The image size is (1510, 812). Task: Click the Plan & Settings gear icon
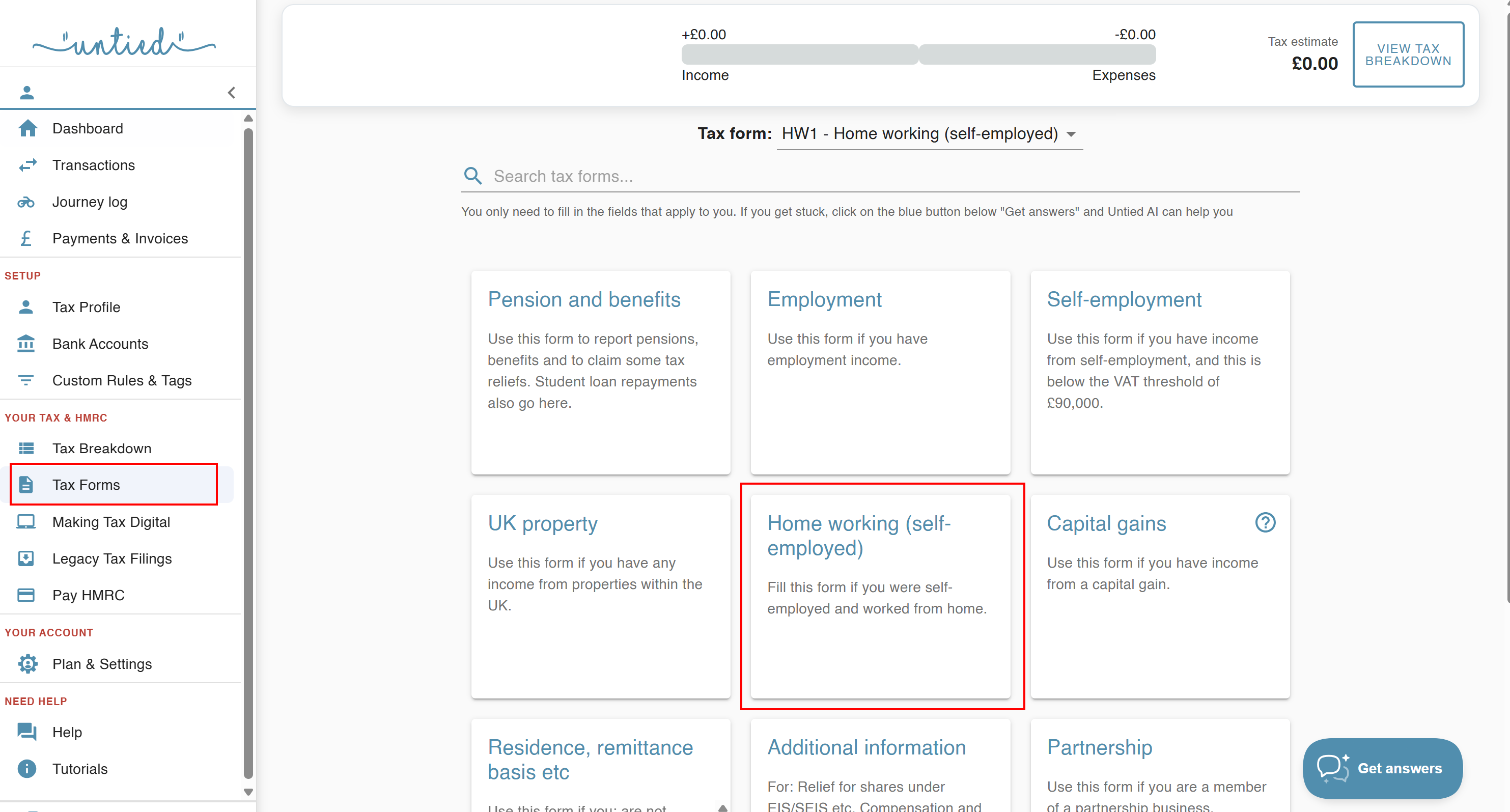point(27,664)
